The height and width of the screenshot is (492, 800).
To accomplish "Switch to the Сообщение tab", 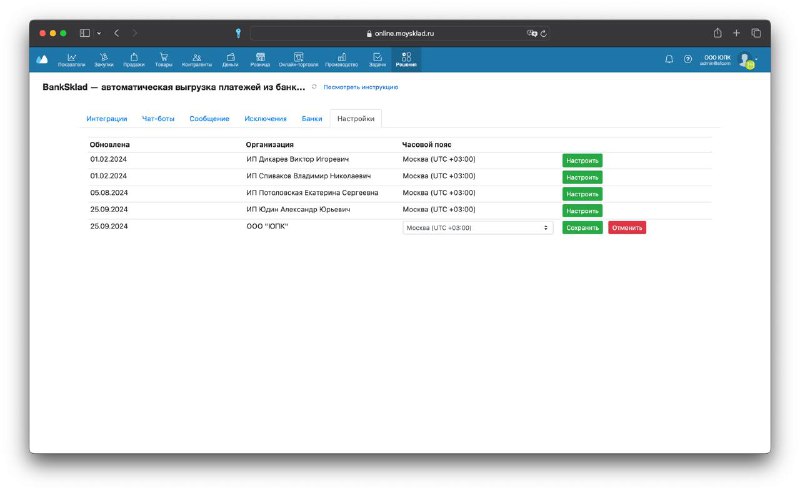I will point(209,118).
